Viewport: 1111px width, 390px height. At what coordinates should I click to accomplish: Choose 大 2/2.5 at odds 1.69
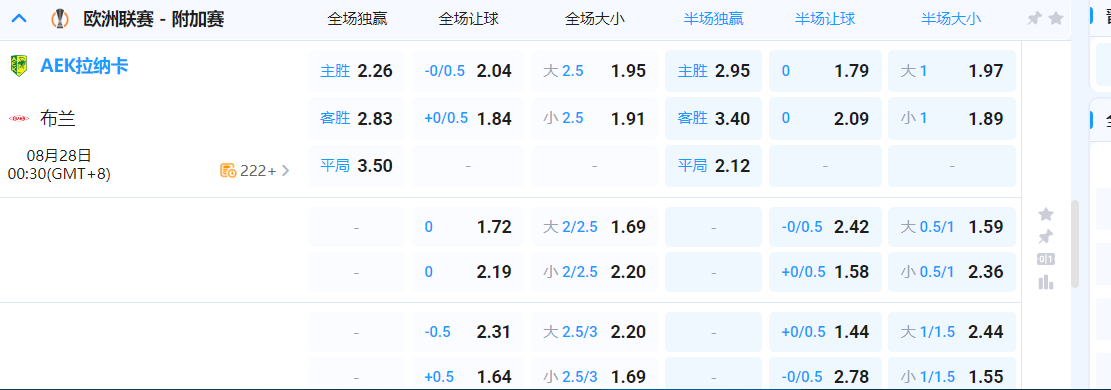[x=594, y=227]
